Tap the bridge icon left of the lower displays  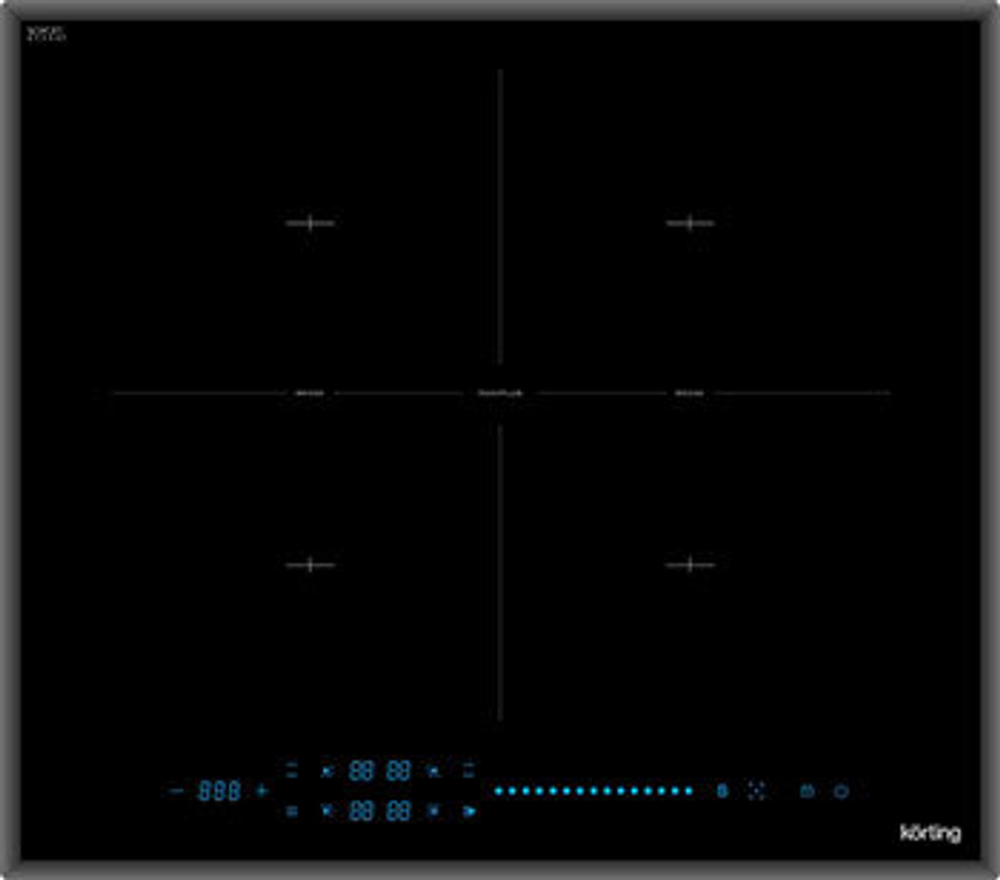[x=291, y=811]
